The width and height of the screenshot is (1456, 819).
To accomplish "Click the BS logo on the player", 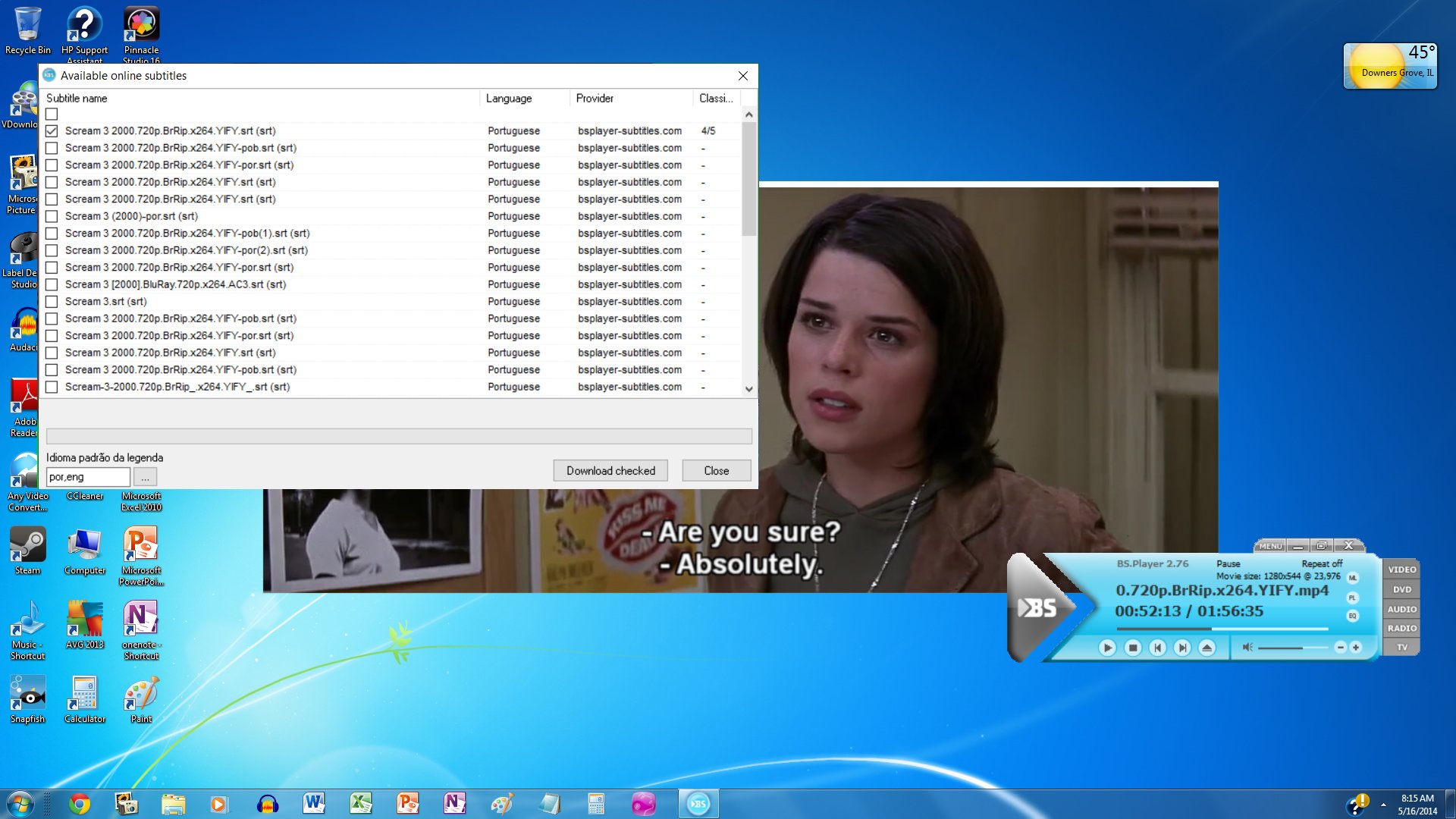I will tap(1037, 607).
